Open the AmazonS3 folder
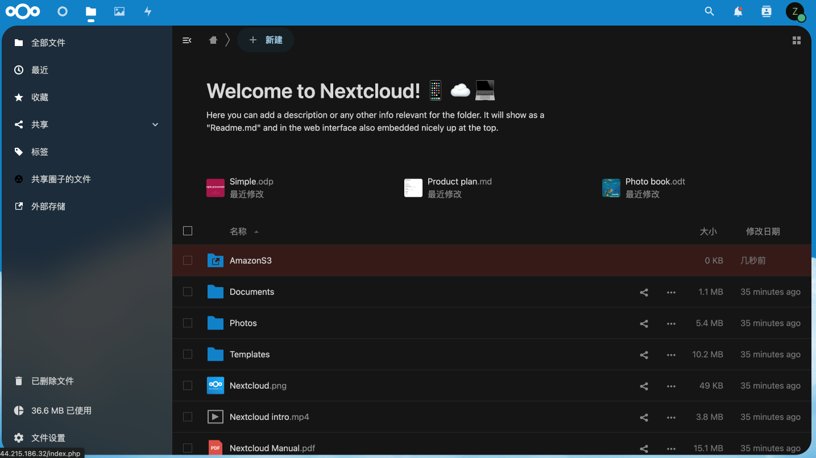816x458 pixels. coord(250,260)
